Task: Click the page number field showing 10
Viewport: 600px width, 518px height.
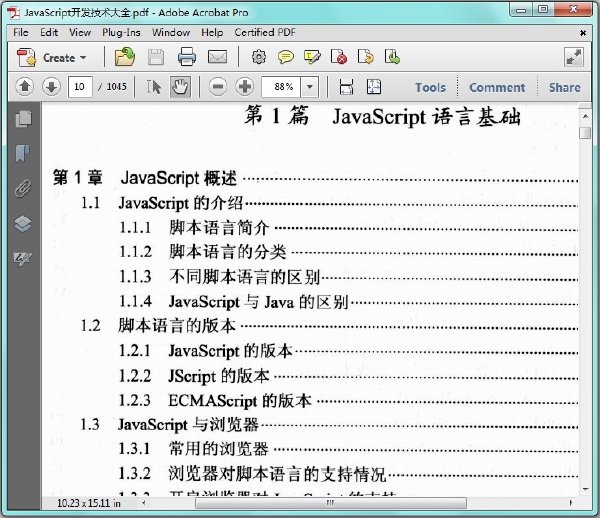Action: click(x=80, y=87)
